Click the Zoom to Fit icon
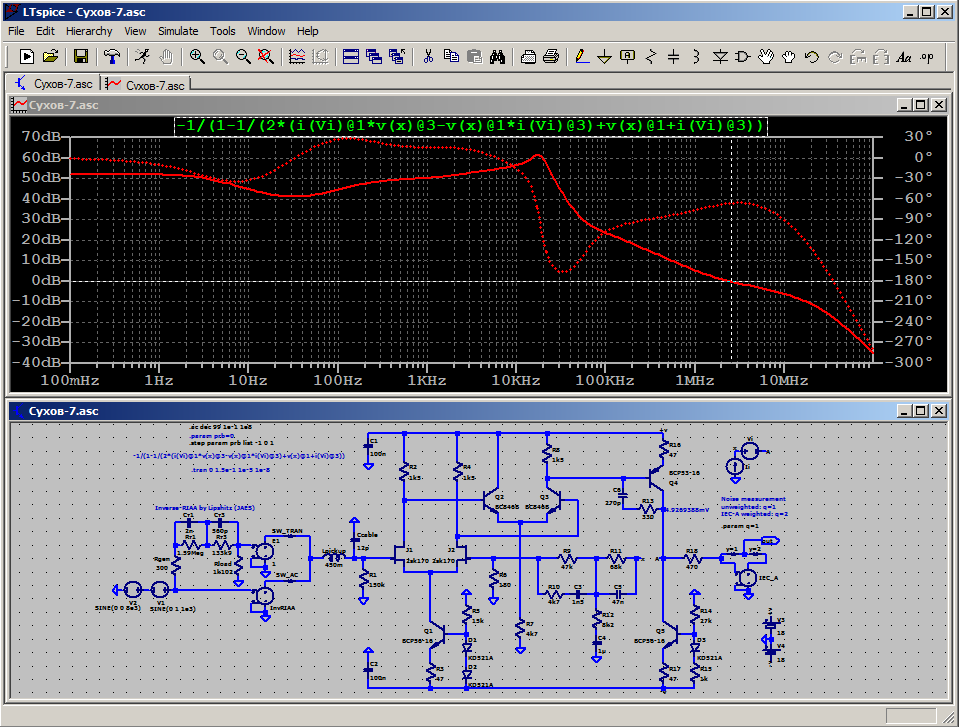 click(x=266, y=56)
